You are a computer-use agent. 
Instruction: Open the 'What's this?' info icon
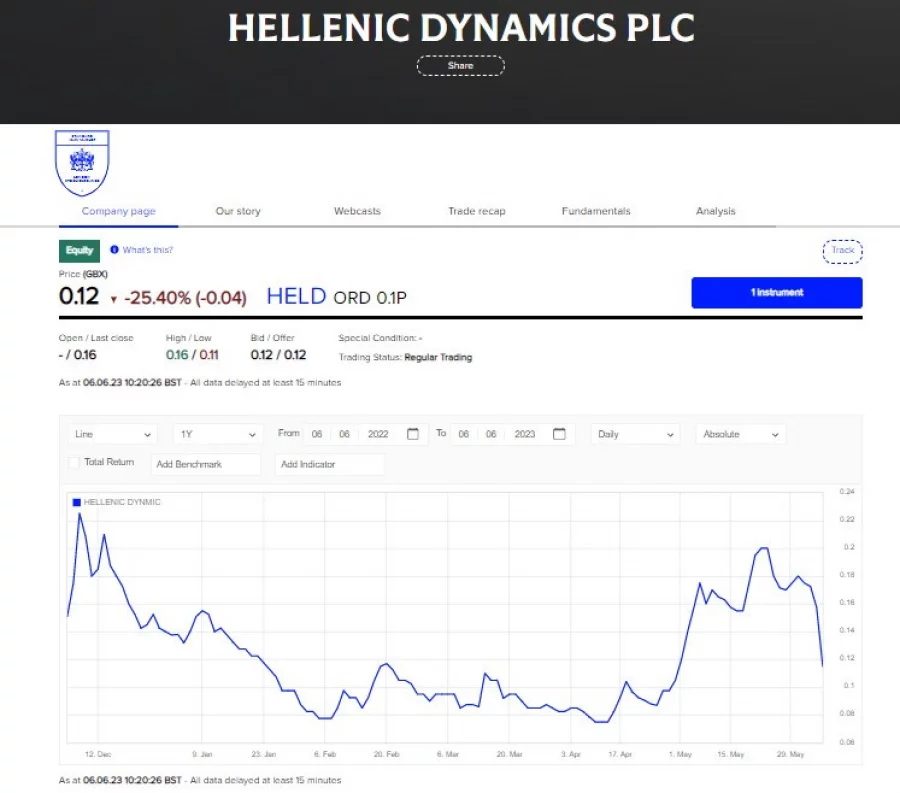[x=114, y=250]
